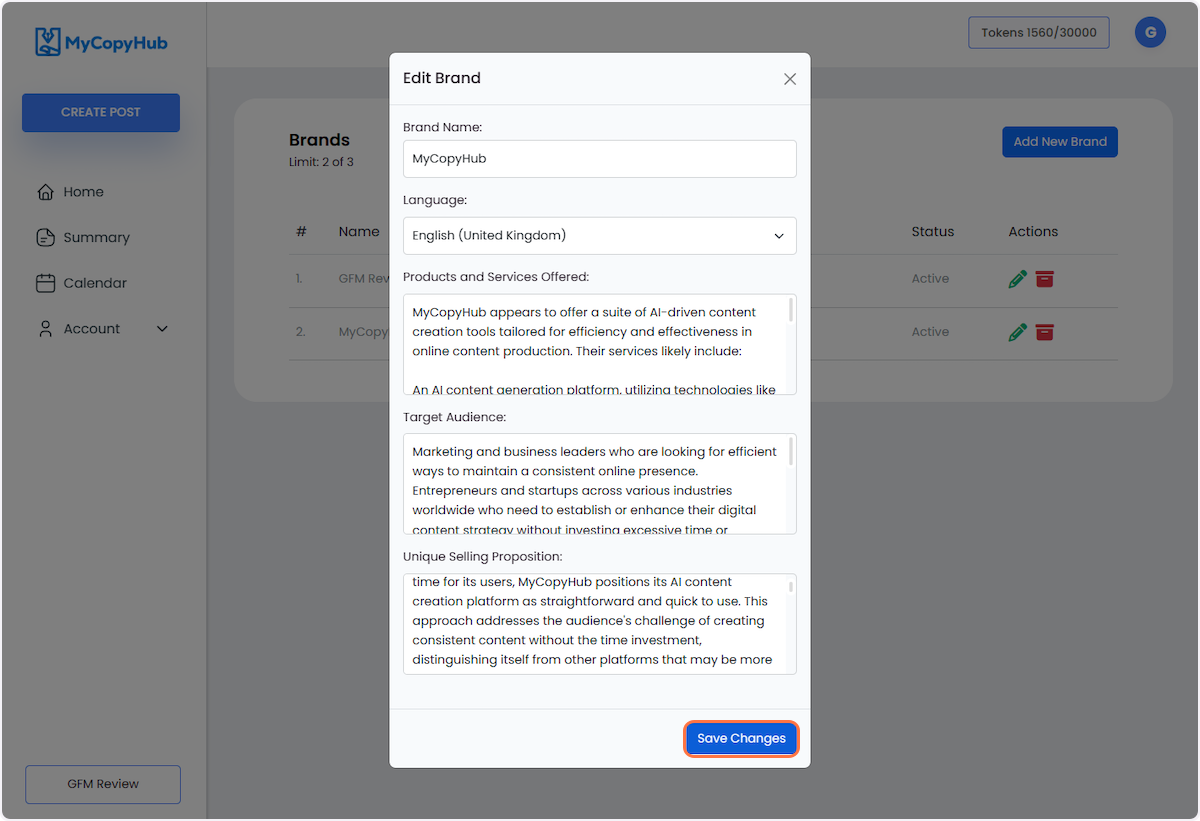Click the Target Audience scrollbar
The image size is (1200, 821).
point(792,452)
